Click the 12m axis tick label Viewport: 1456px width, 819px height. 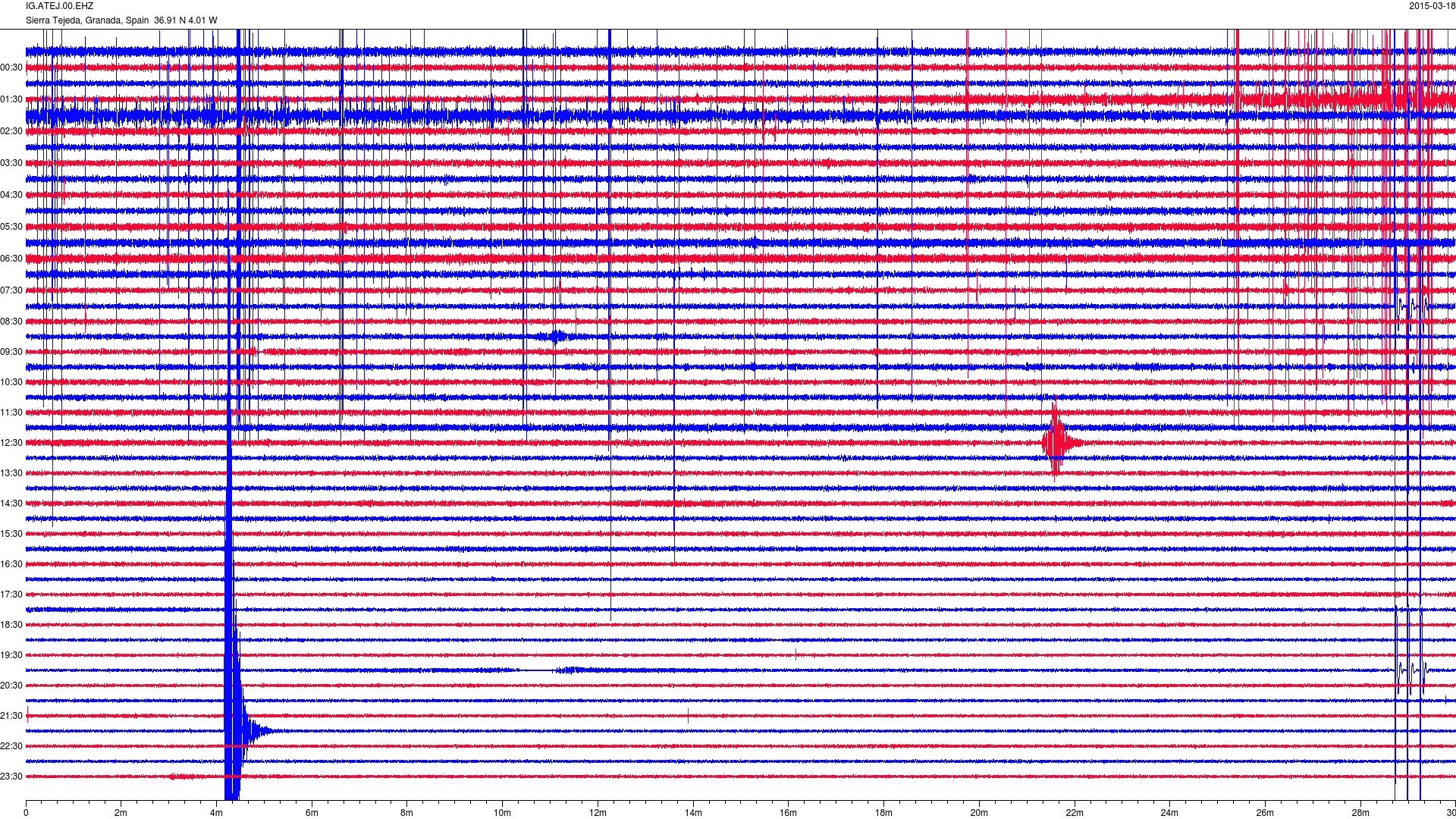(598, 813)
